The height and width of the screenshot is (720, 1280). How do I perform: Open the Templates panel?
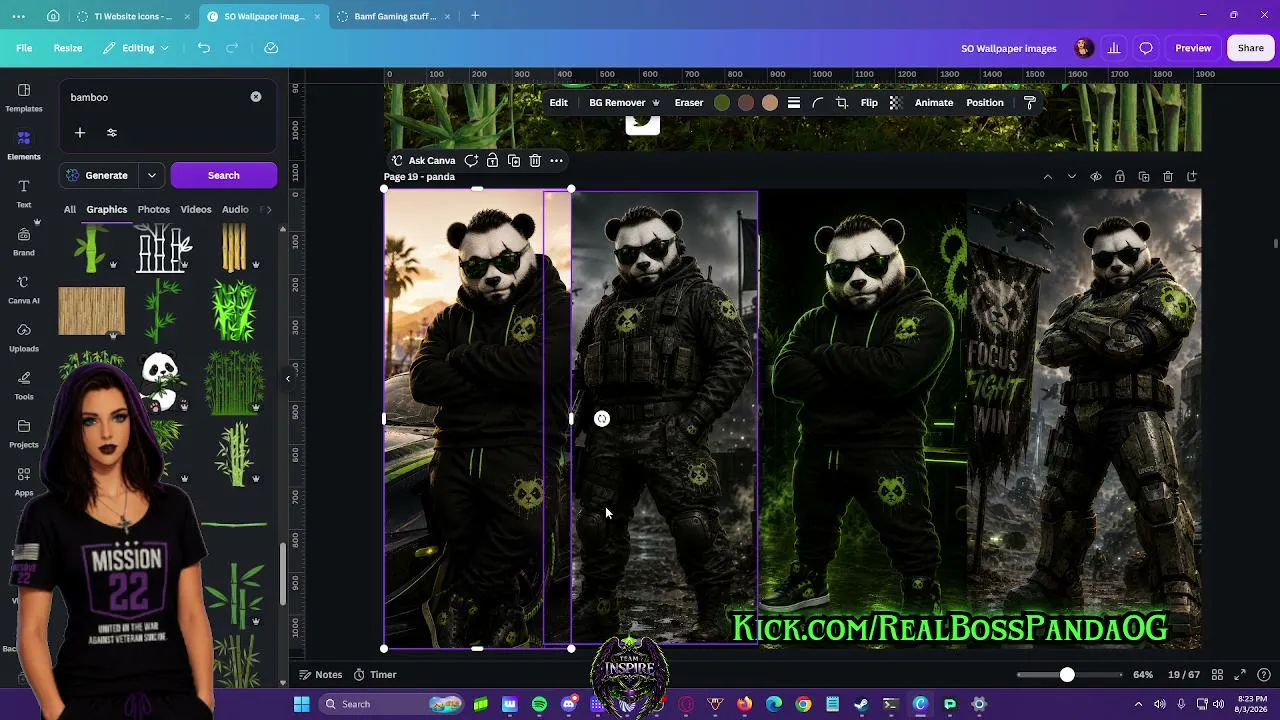tap(24, 97)
